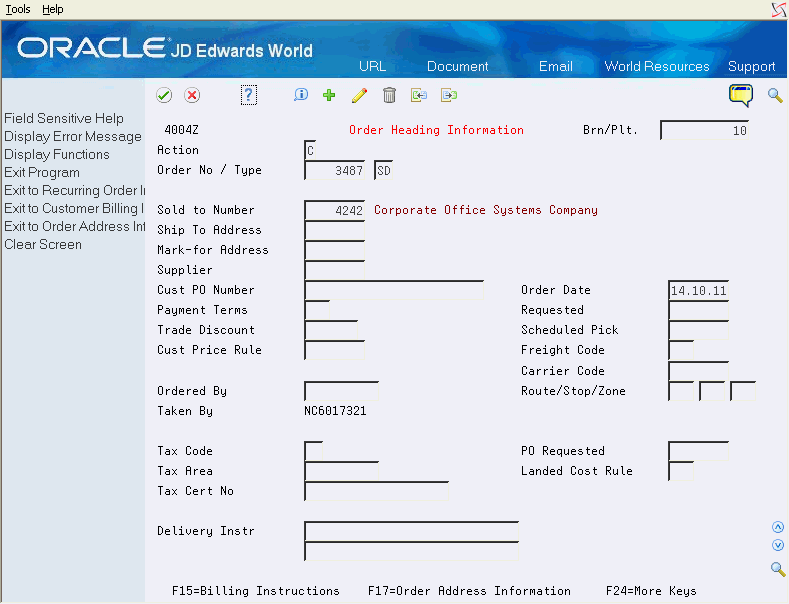Click the Order Date field

click(x=698, y=290)
